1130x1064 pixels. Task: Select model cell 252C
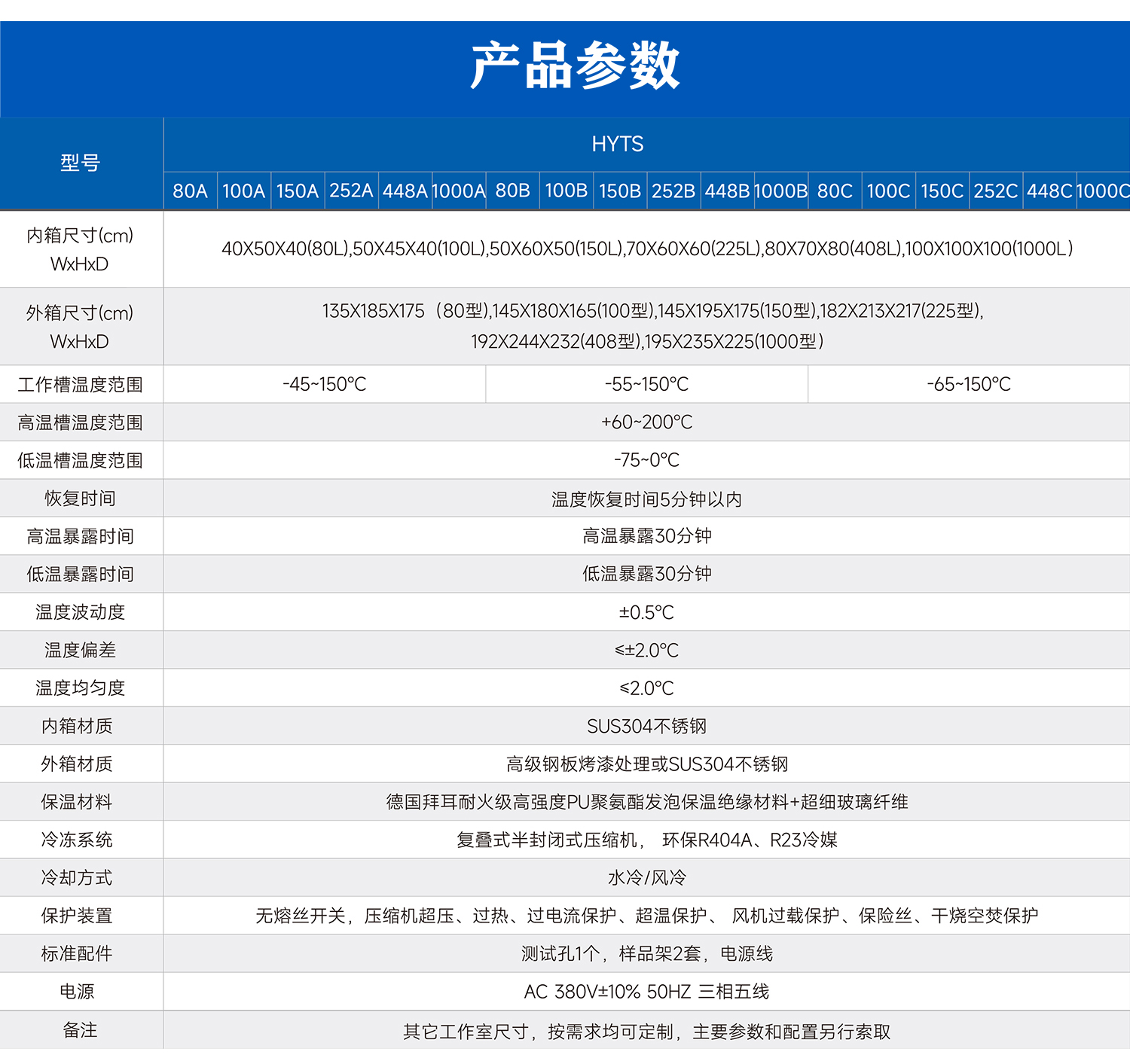pyautogui.click(x=996, y=191)
